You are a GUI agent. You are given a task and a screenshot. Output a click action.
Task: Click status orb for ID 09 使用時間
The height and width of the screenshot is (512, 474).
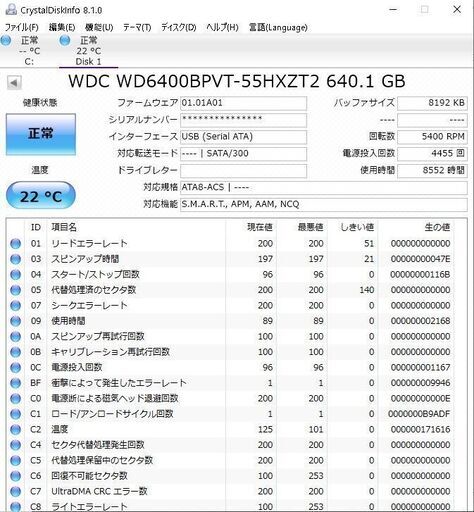(x=15, y=321)
